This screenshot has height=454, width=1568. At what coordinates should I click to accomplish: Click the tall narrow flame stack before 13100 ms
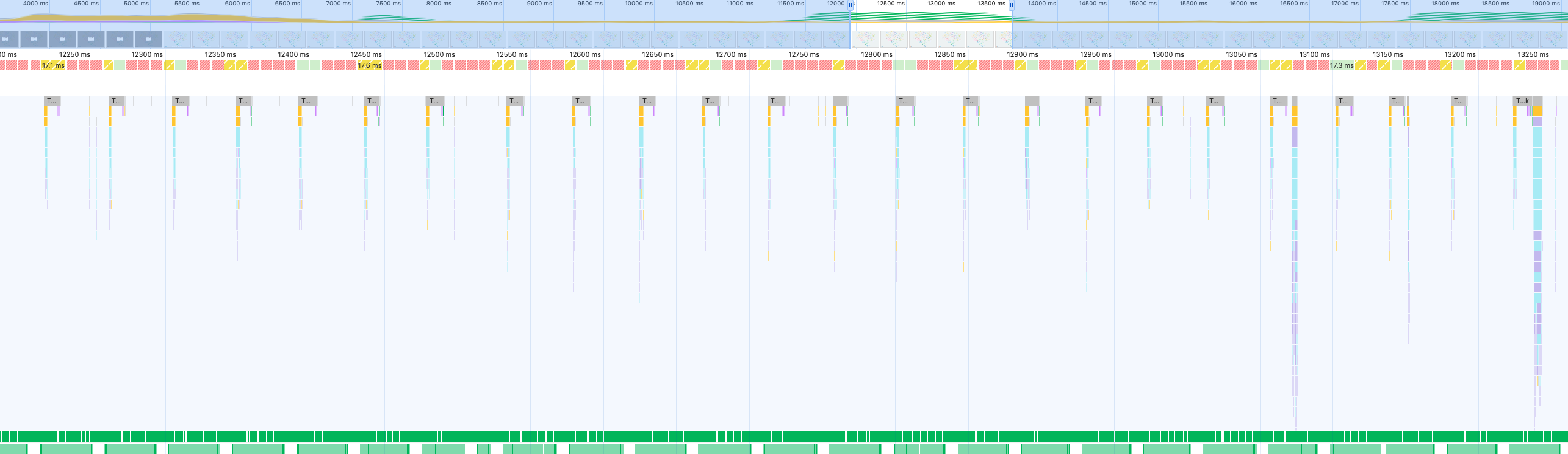tap(1294, 244)
